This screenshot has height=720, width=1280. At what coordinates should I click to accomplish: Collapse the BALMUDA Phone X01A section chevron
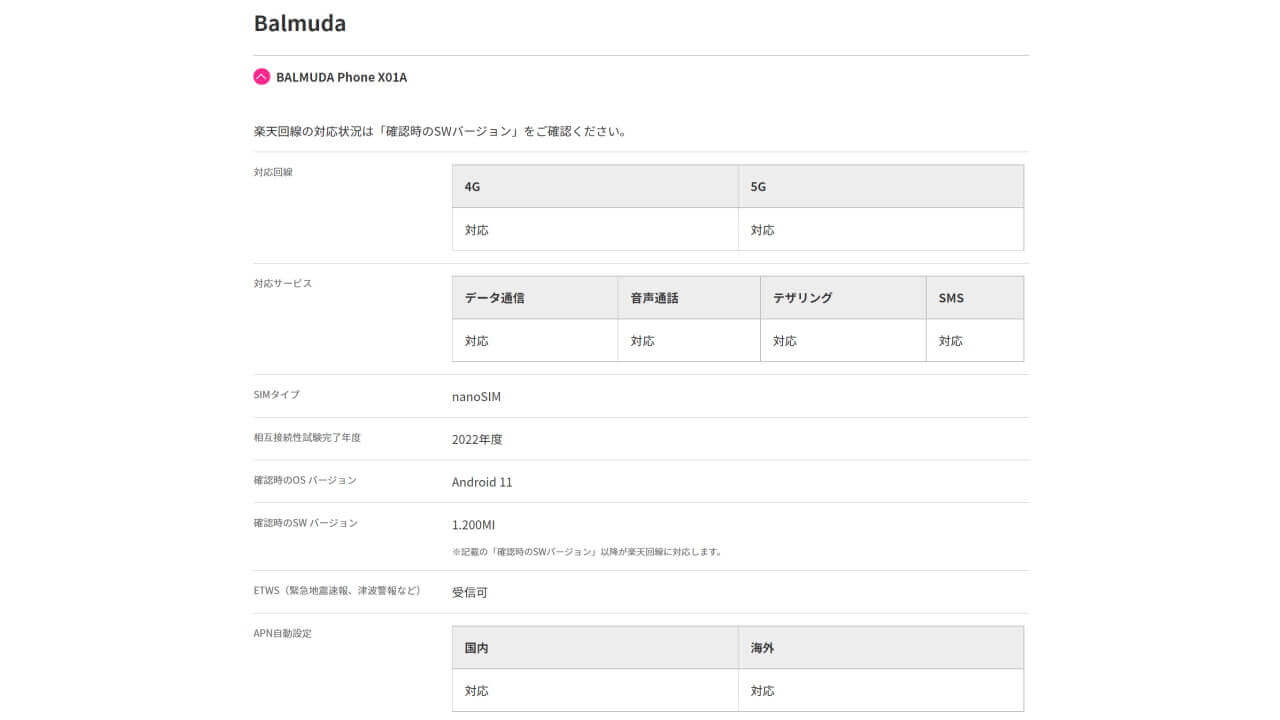click(261, 76)
